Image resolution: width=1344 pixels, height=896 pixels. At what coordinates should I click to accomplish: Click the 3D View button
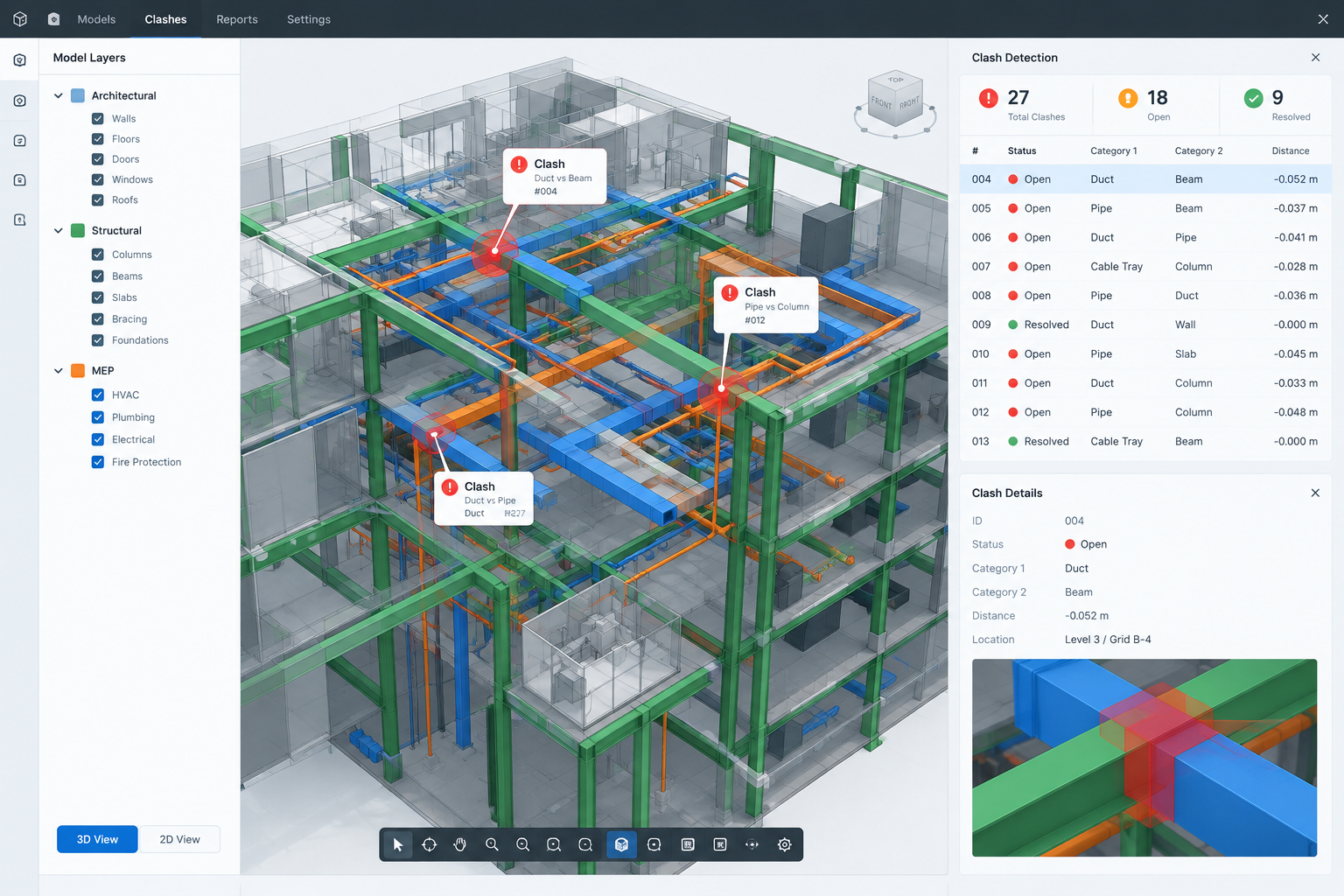point(97,839)
